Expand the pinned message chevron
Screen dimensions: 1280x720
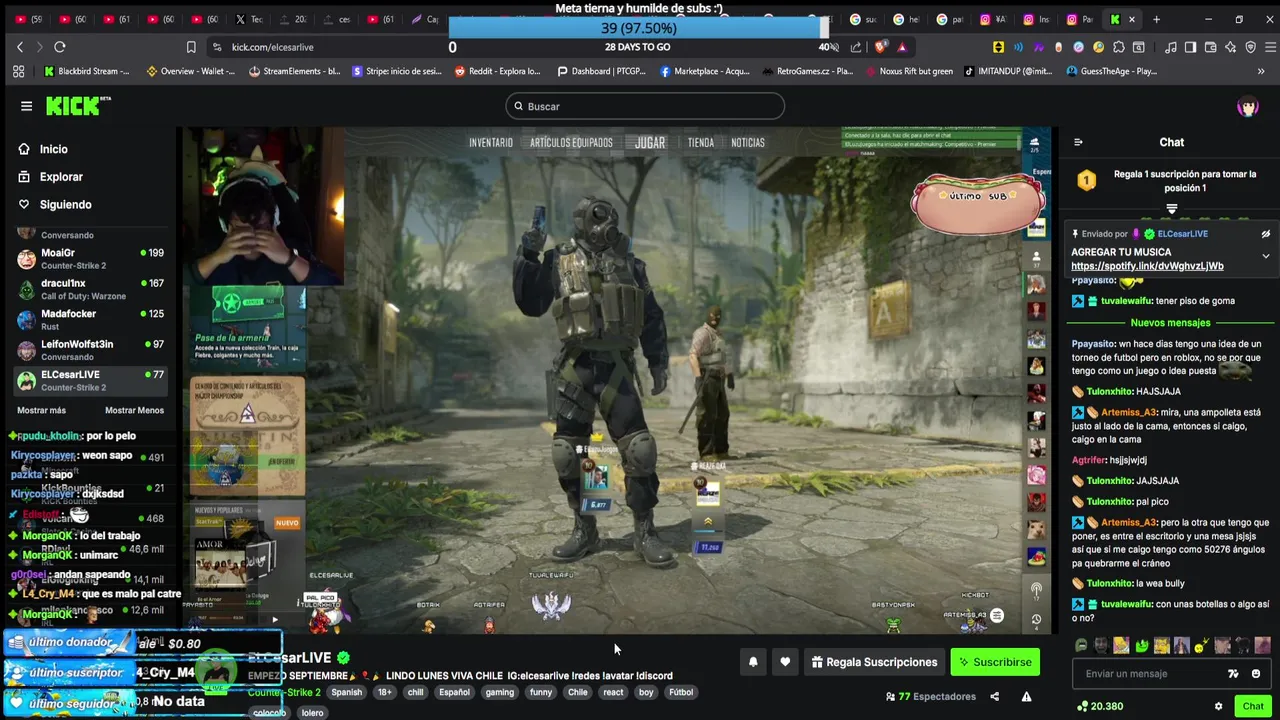point(1265,256)
